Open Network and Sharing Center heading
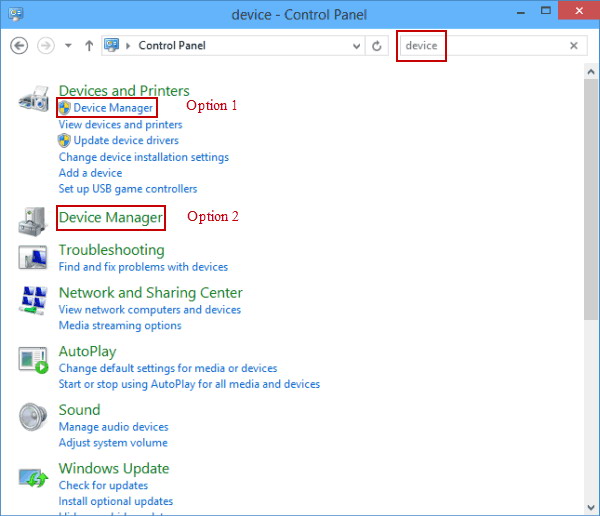Image resolution: width=600 pixels, height=516 pixels. [150, 293]
